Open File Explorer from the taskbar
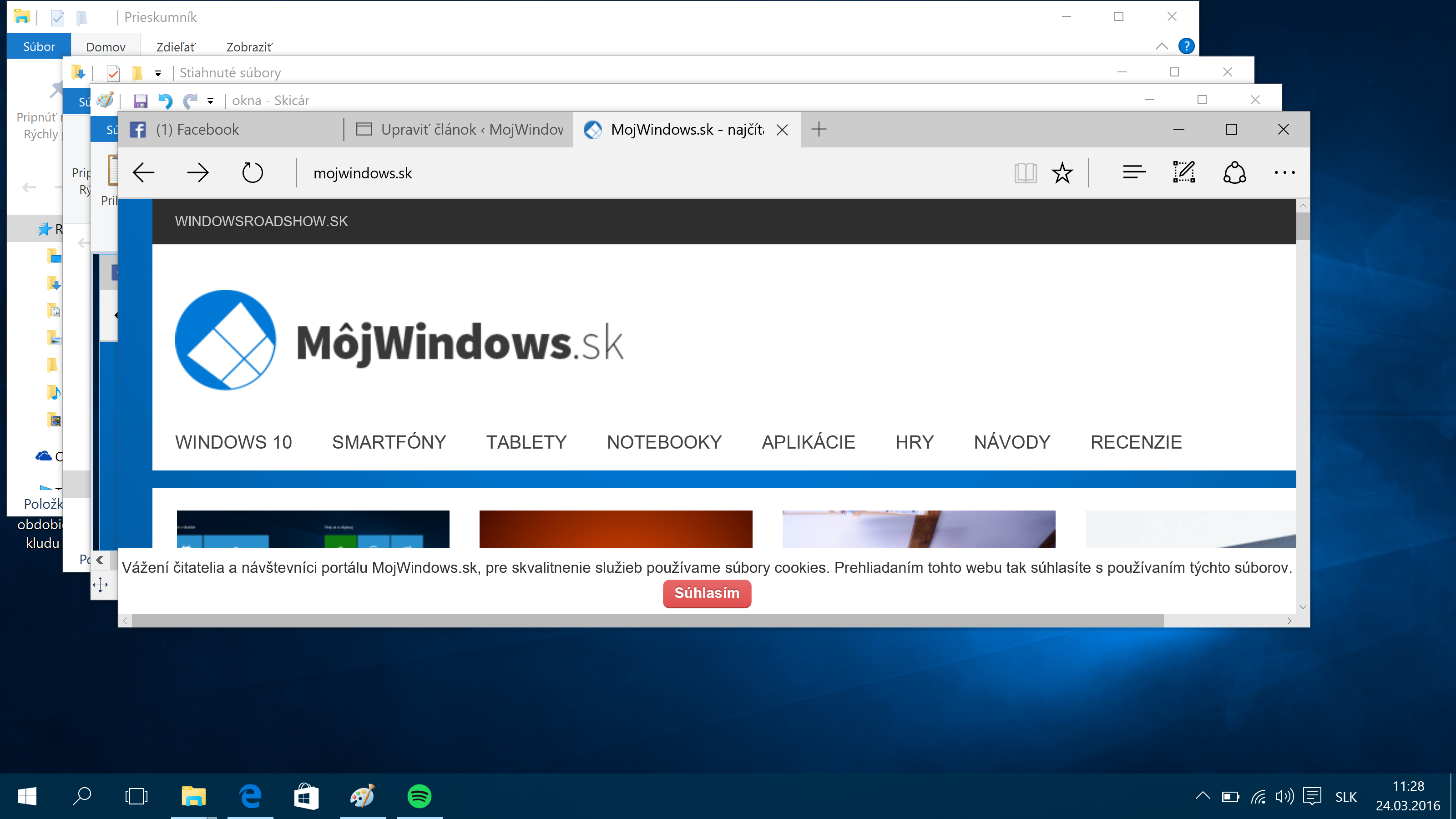The height and width of the screenshot is (819, 1456). (193, 796)
